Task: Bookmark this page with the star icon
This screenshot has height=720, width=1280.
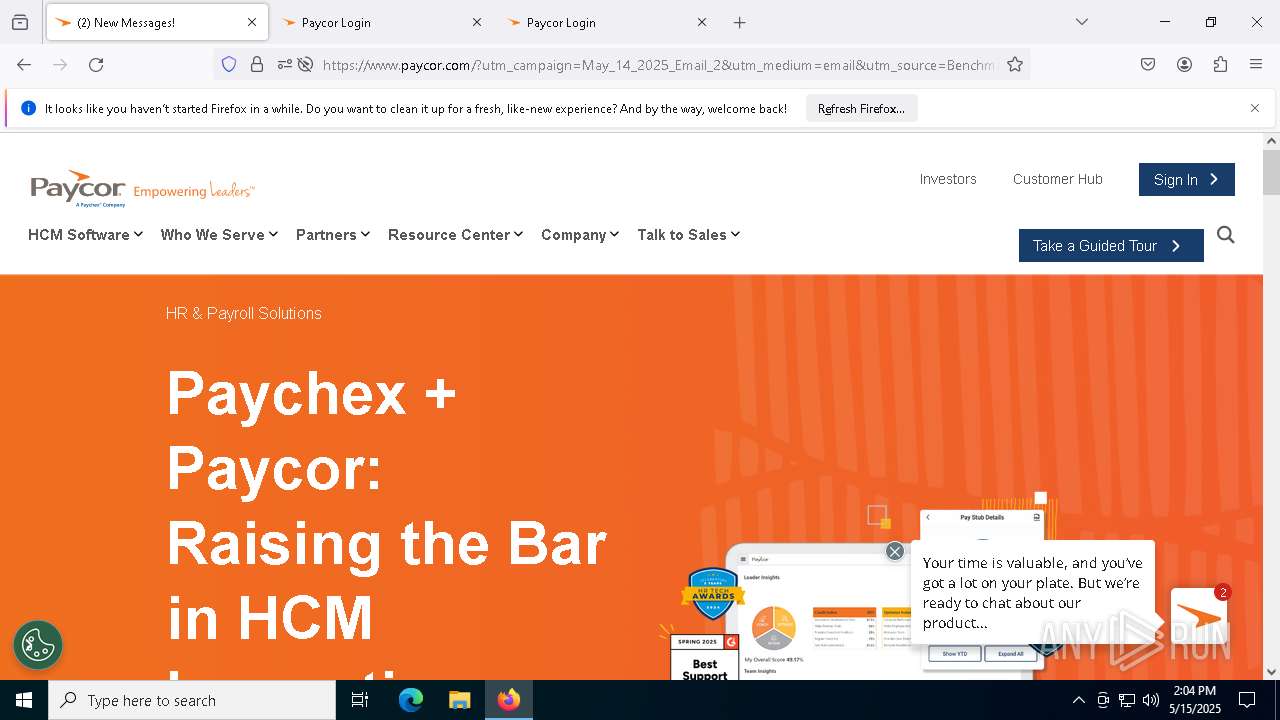Action: coord(1015,64)
